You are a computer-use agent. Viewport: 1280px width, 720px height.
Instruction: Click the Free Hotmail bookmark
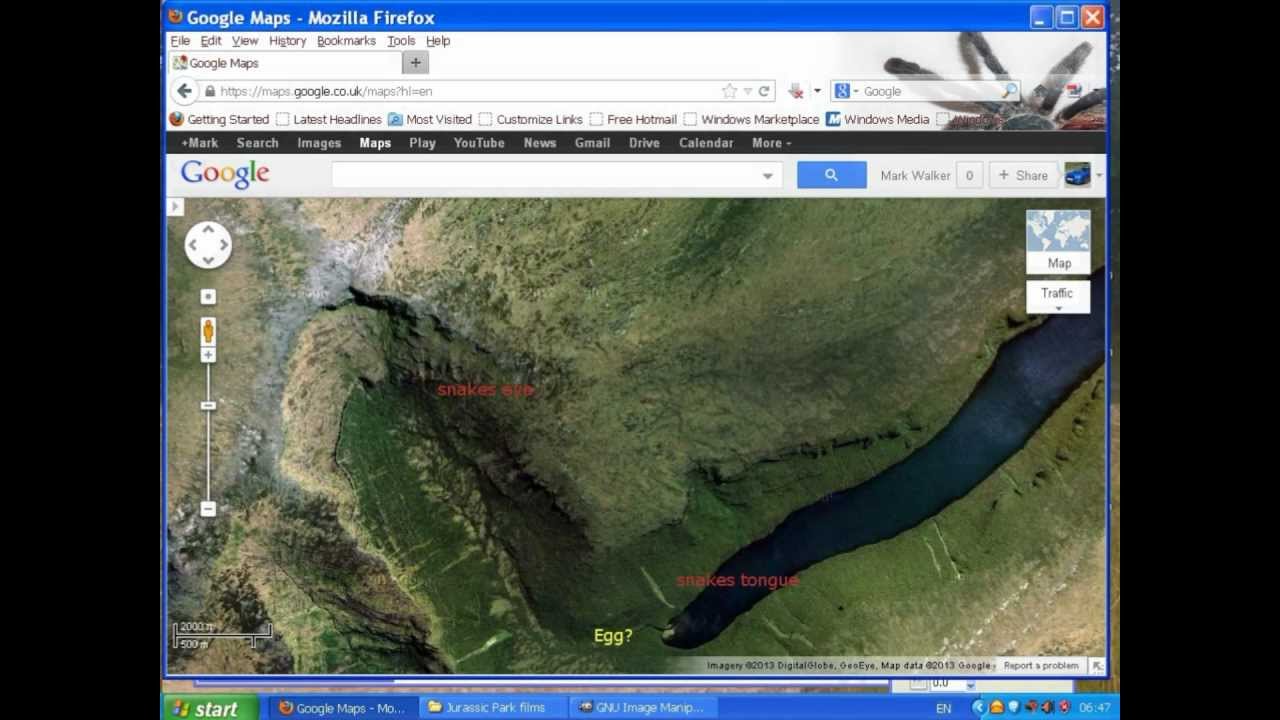coord(633,119)
